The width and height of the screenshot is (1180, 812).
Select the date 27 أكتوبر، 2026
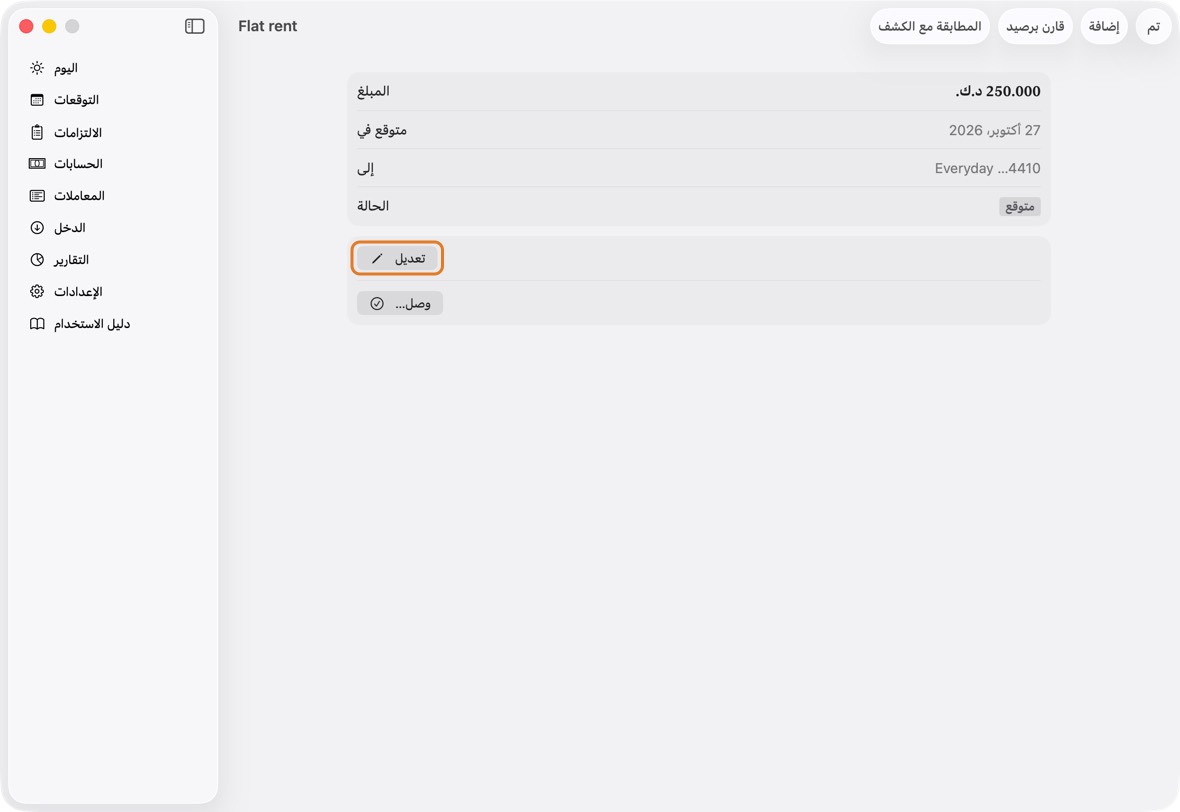pyautogui.click(x=994, y=130)
